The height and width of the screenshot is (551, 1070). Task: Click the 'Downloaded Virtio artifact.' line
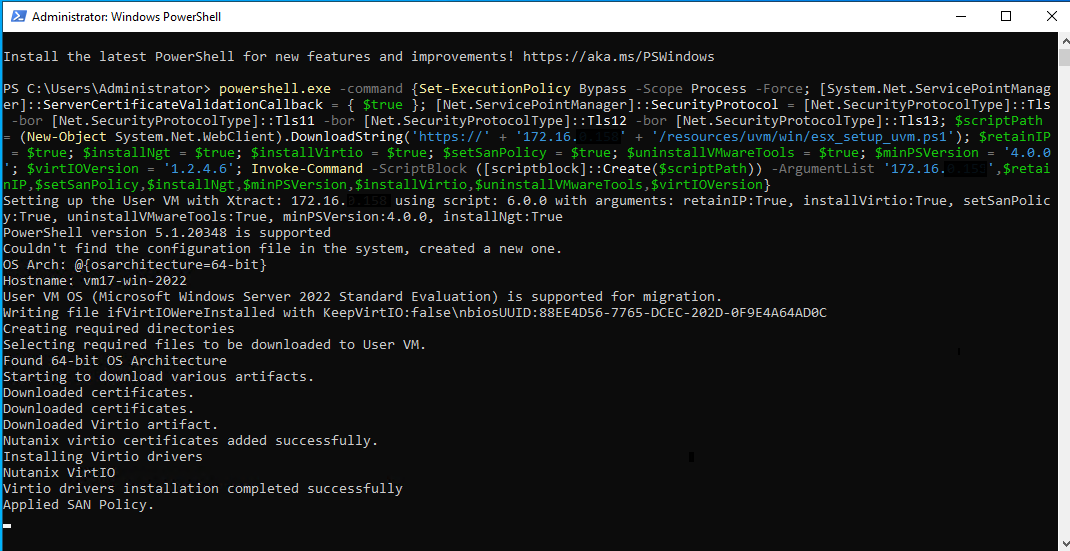point(110,425)
